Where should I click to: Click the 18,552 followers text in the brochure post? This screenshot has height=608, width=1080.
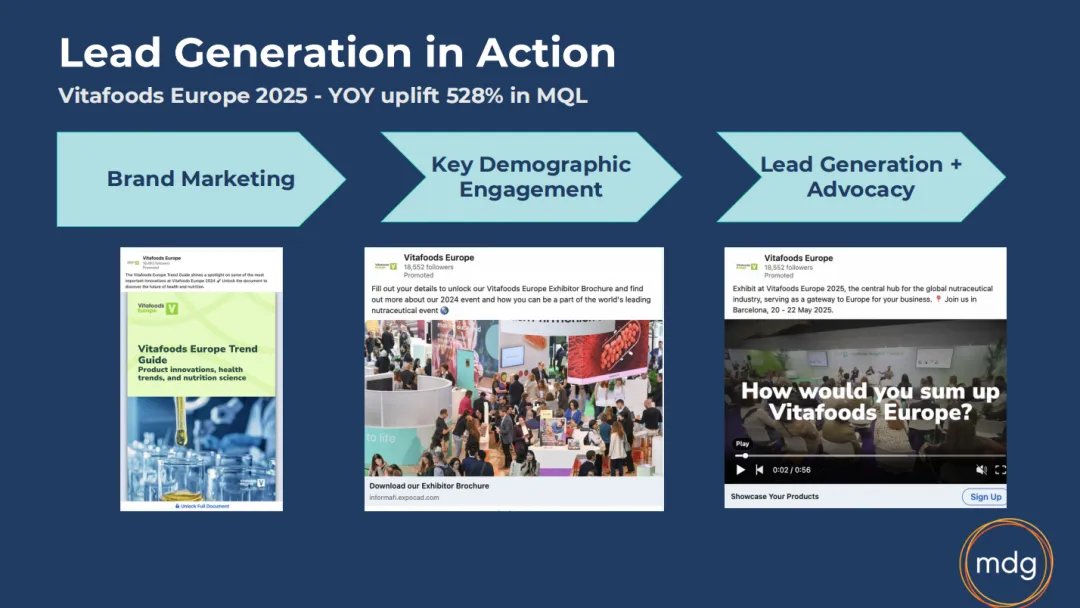[428, 267]
